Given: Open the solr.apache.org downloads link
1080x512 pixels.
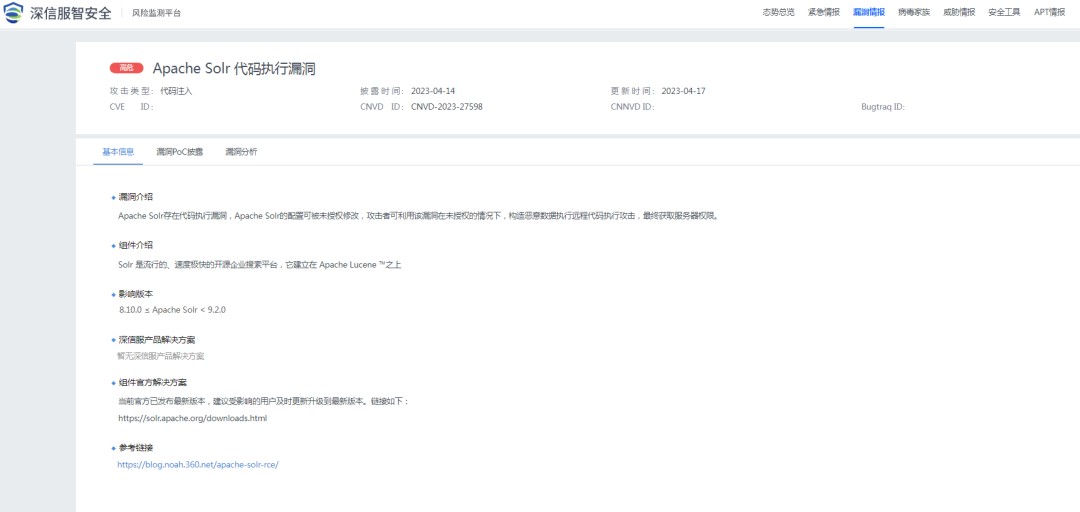Looking at the screenshot, I should 192,418.
